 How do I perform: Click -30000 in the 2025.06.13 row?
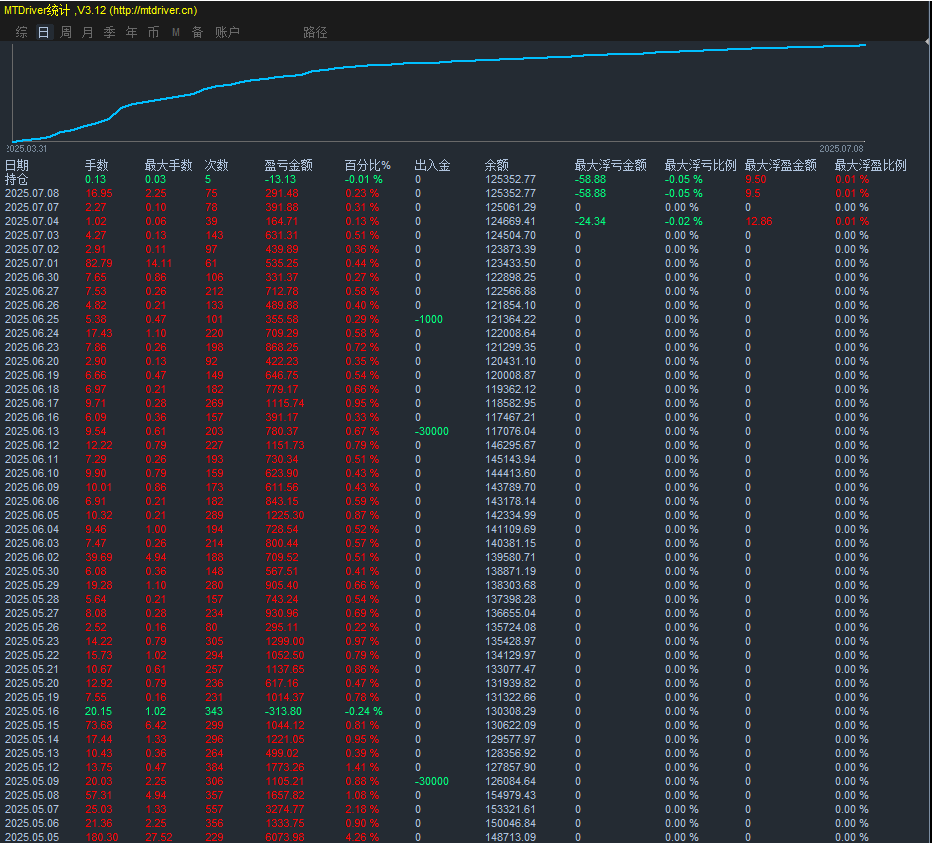click(x=432, y=432)
